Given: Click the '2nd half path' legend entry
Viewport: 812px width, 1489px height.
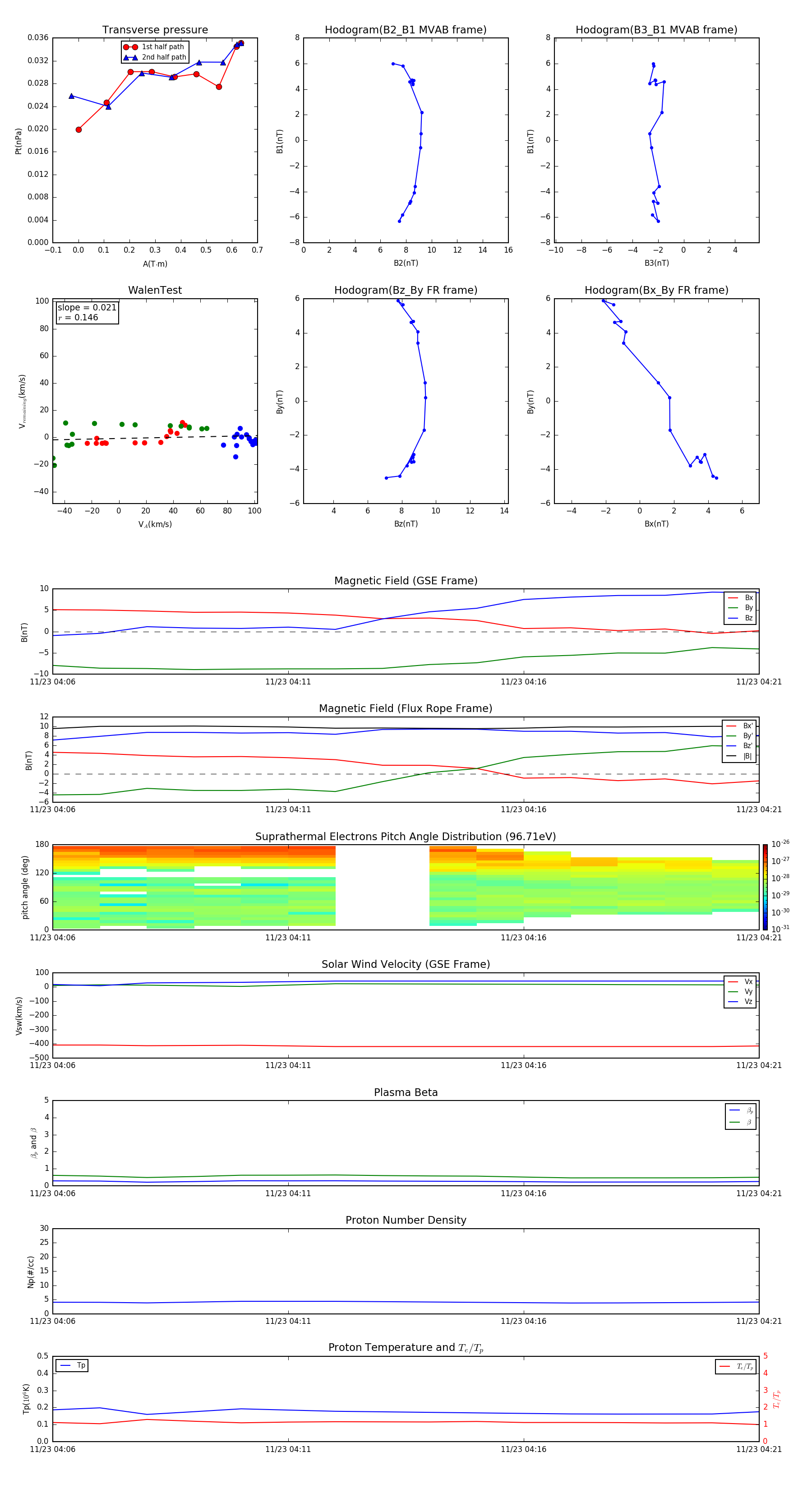Looking at the screenshot, I should (155, 57).
